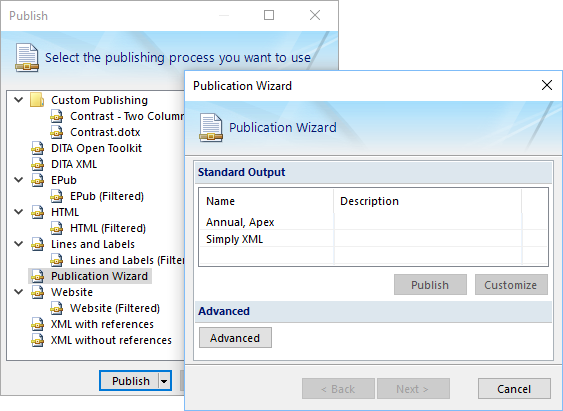Click the DITA Open Toolkit publish icon

coord(37,148)
